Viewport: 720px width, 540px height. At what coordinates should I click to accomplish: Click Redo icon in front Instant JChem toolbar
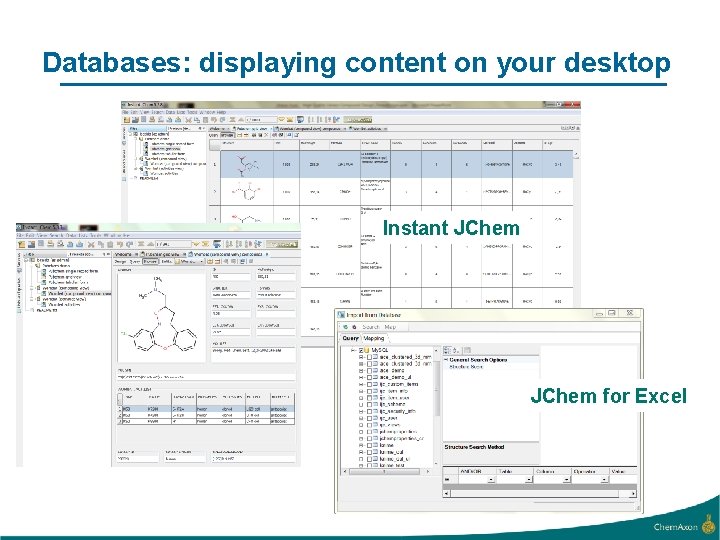click(129, 244)
